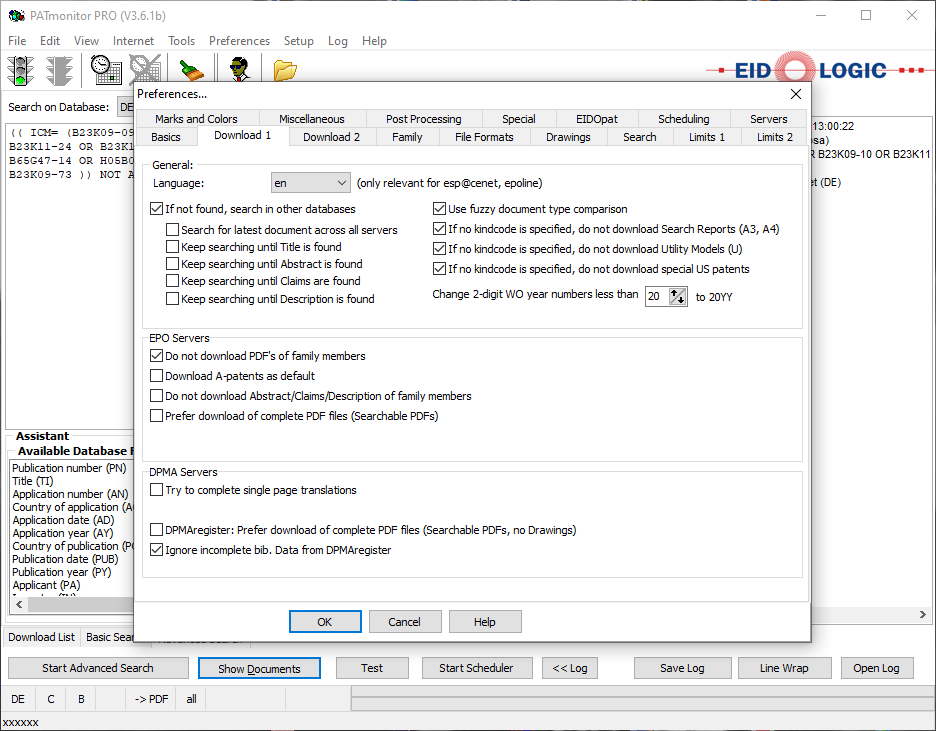The width and height of the screenshot is (936, 731).
Task: Enable 'Search for latest document across all servers'
Action: tap(173, 230)
